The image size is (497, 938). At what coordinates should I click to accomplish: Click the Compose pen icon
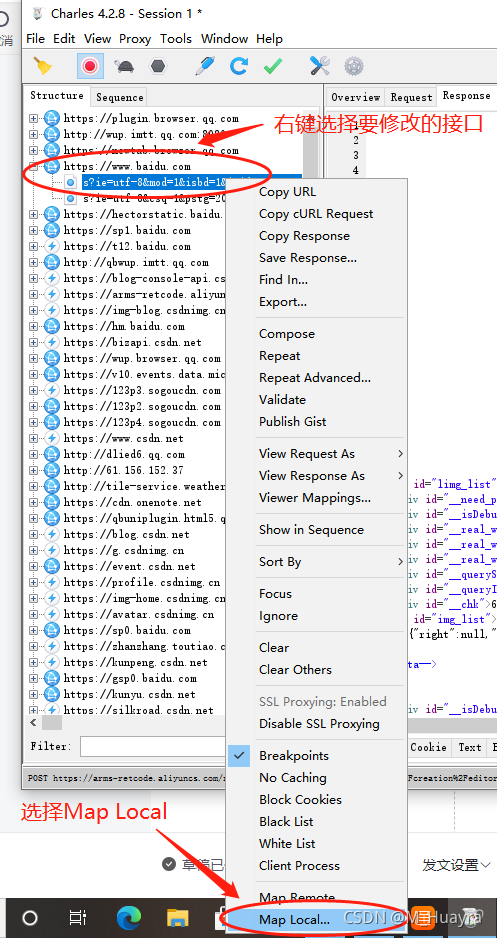[205, 66]
